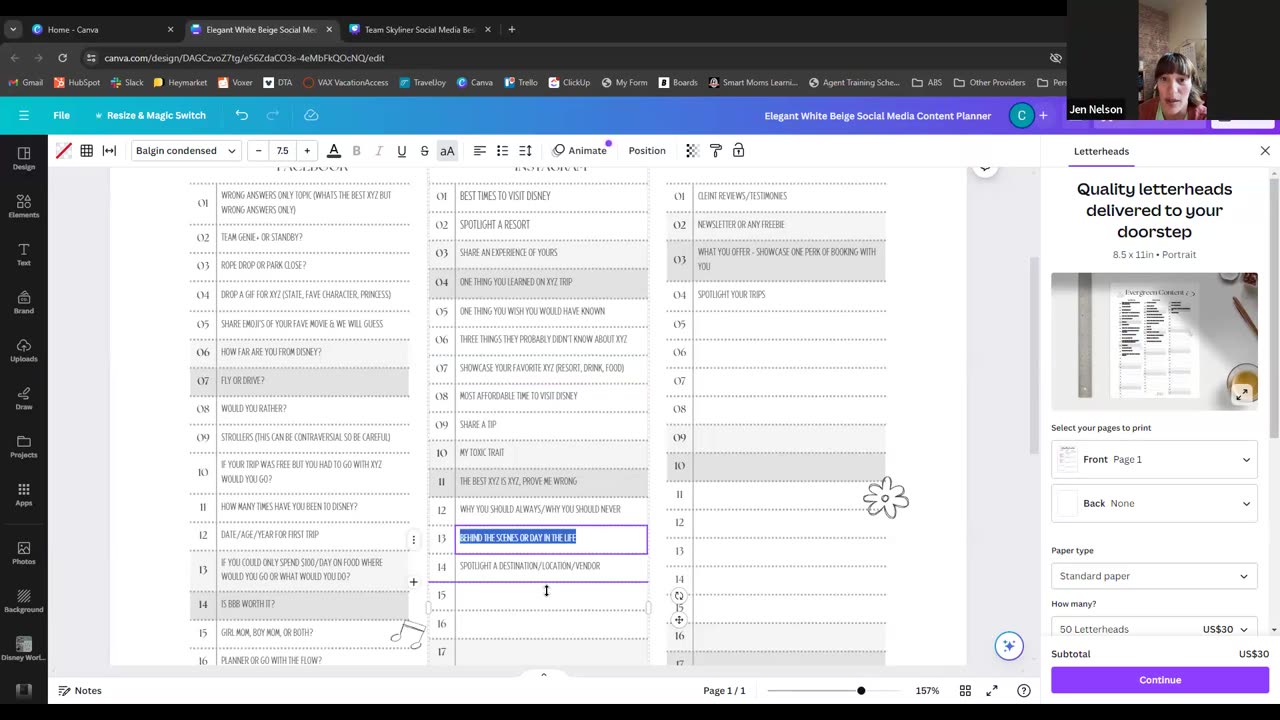Open the help question mark icon
The image size is (1280, 720).
(x=1023, y=690)
